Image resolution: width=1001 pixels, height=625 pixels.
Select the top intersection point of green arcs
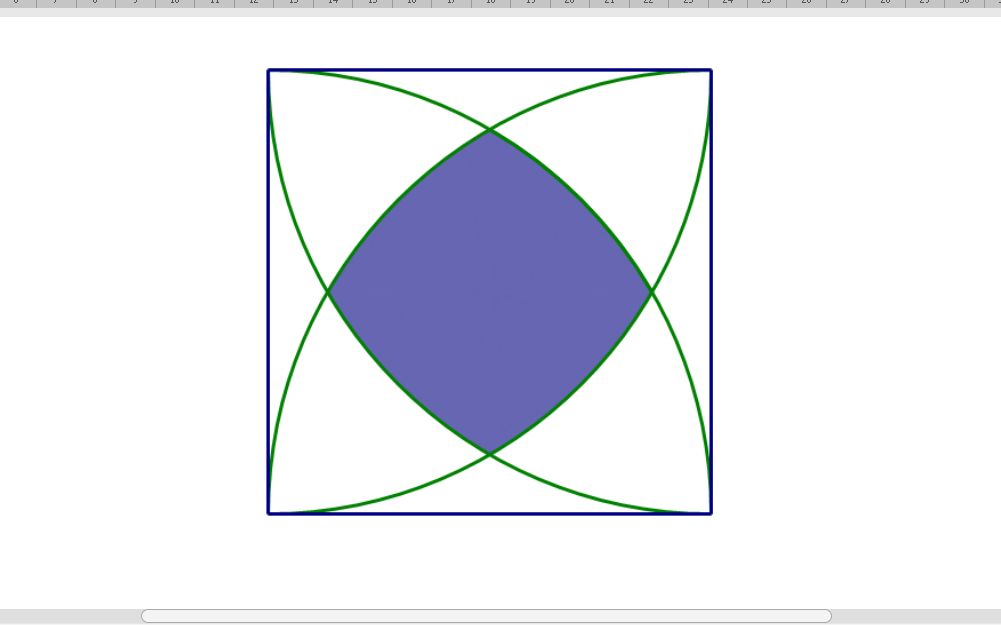click(x=490, y=130)
